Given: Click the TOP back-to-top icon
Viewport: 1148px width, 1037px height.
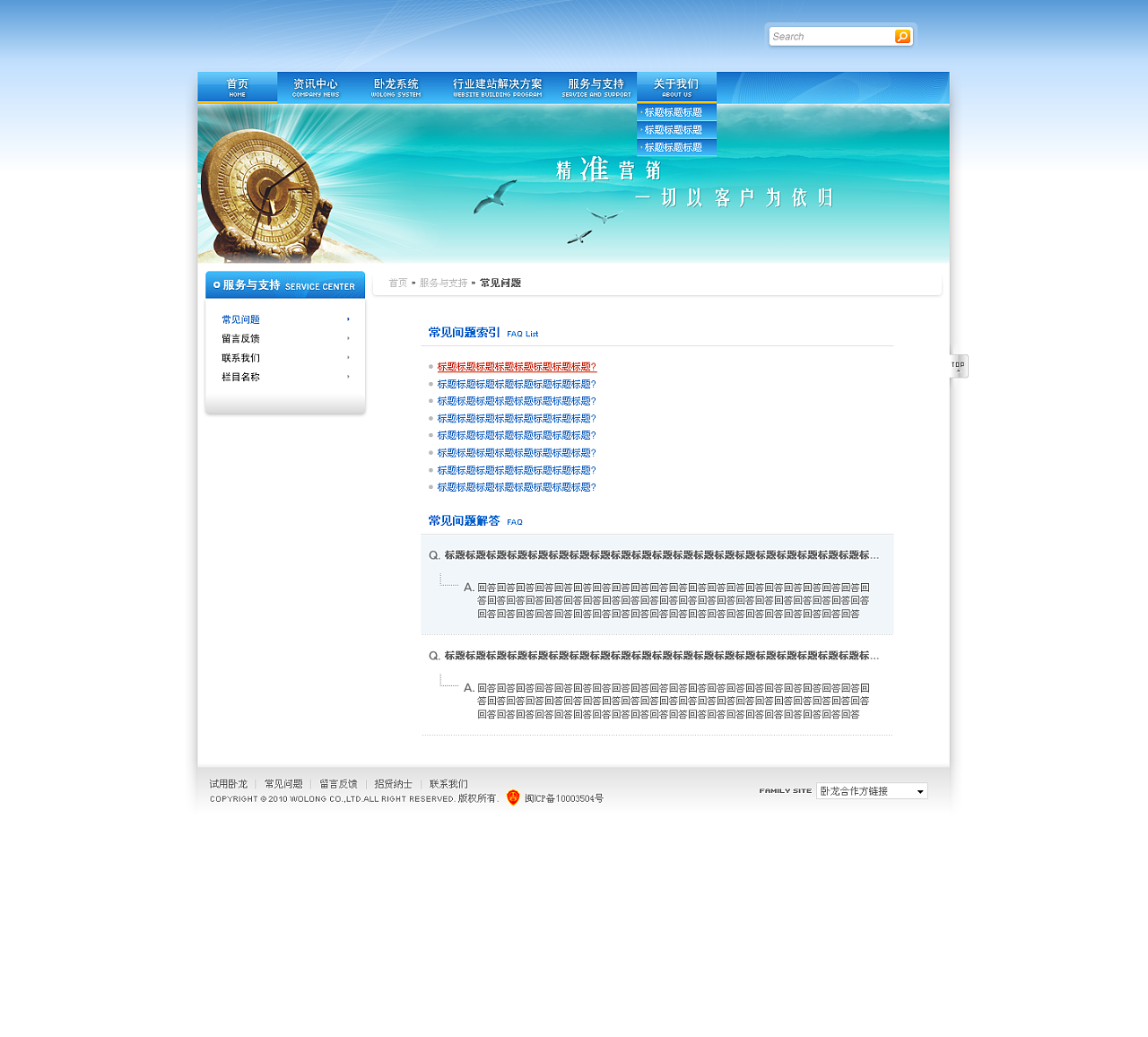Looking at the screenshot, I should [x=959, y=366].
